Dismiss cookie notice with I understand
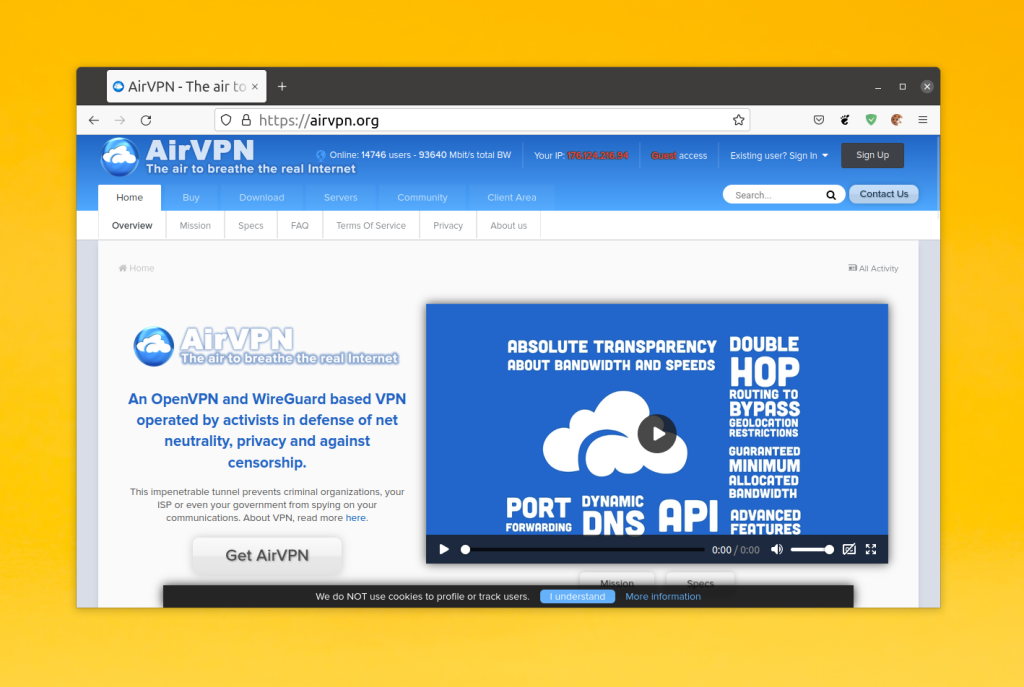This screenshot has height=687, width=1024. coord(577,596)
